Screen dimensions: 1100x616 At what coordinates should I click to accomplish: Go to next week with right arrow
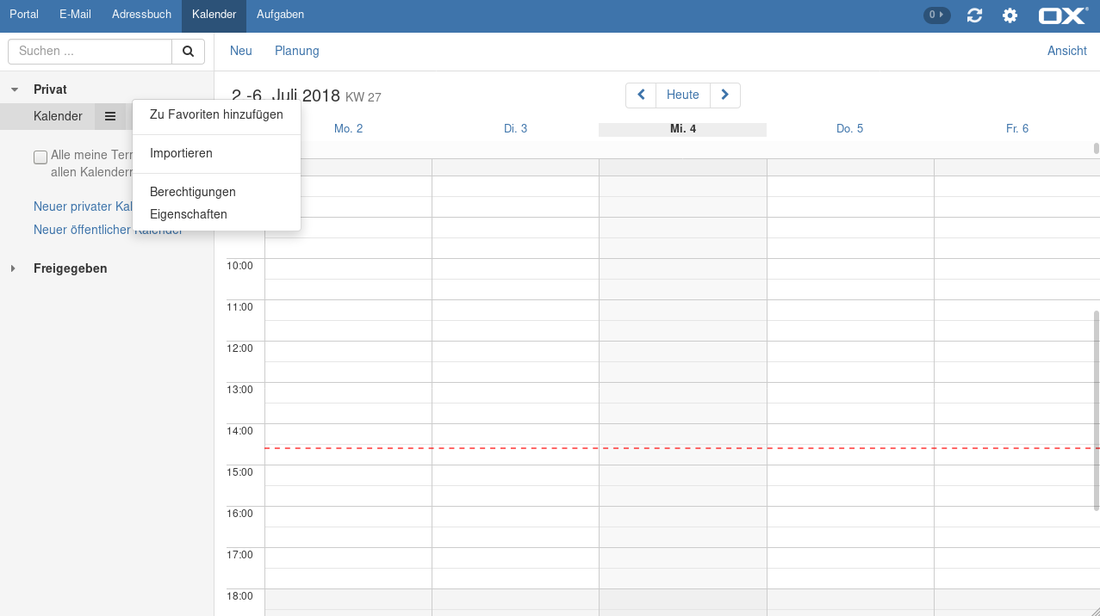click(725, 95)
